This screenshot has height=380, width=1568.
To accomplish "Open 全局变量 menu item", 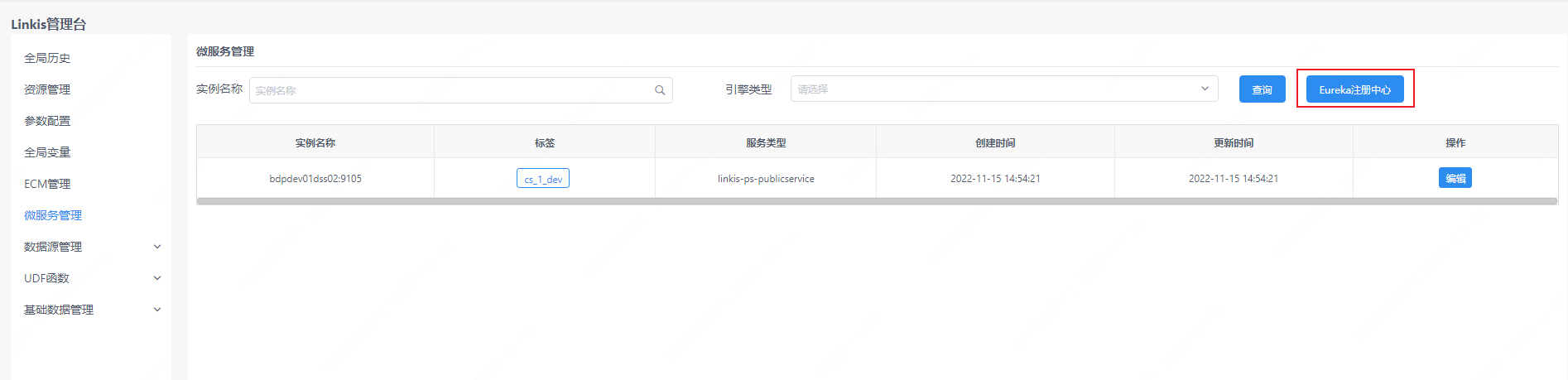I will [47, 152].
